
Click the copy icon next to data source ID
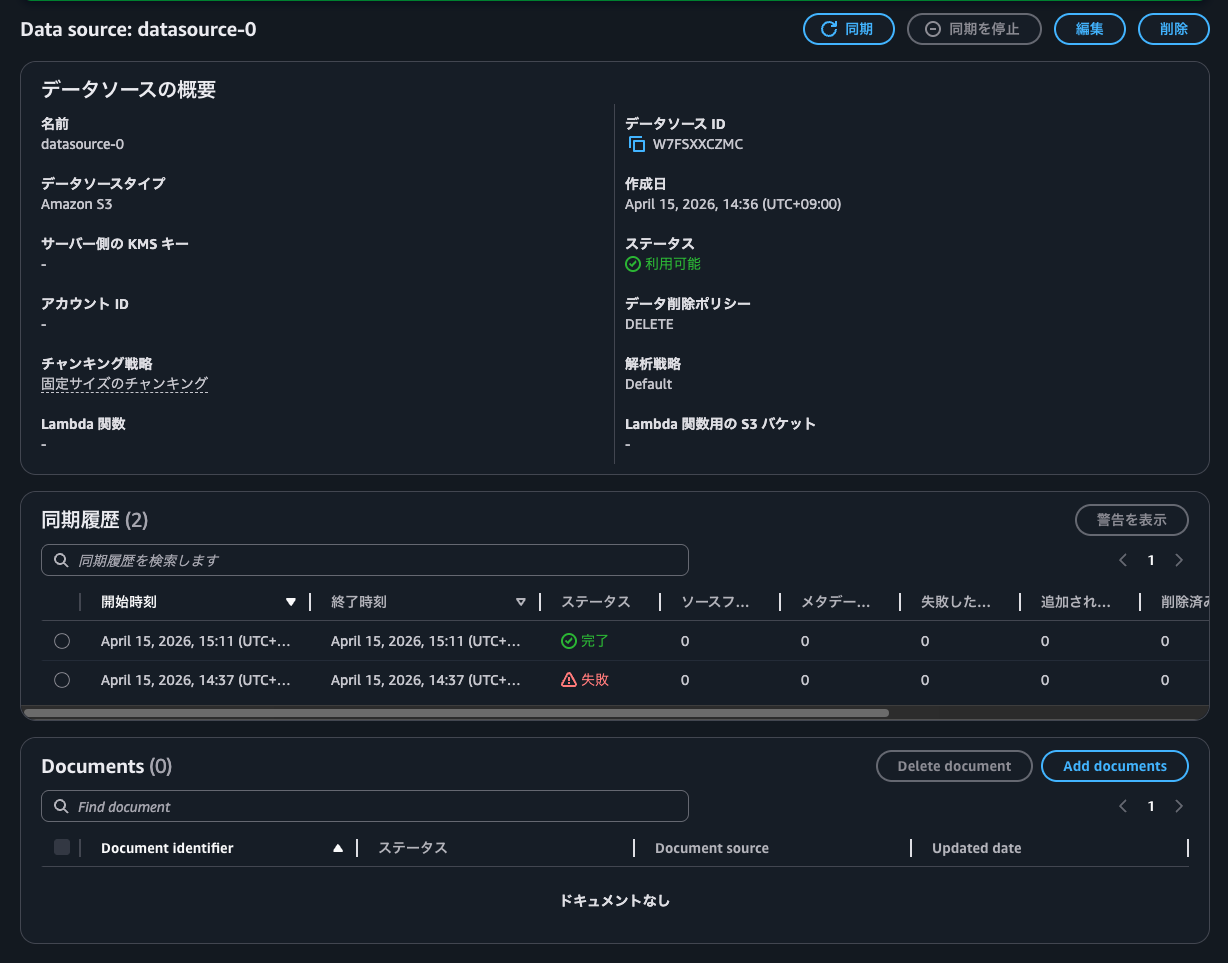coord(637,144)
